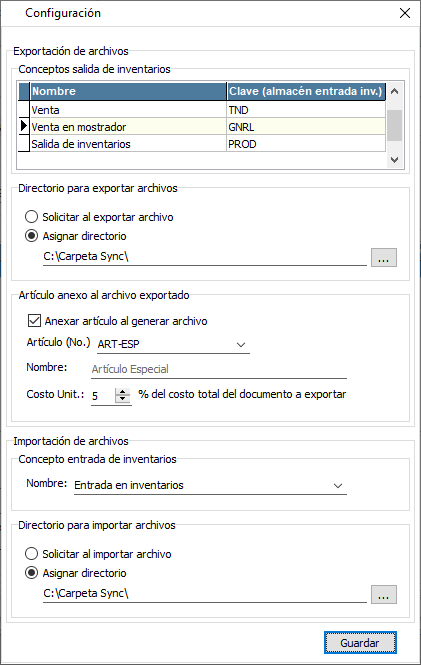The width and height of the screenshot is (421, 665).
Task: Browse for import directory with ... button
Action: pyautogui.click(x=384, y=594)
